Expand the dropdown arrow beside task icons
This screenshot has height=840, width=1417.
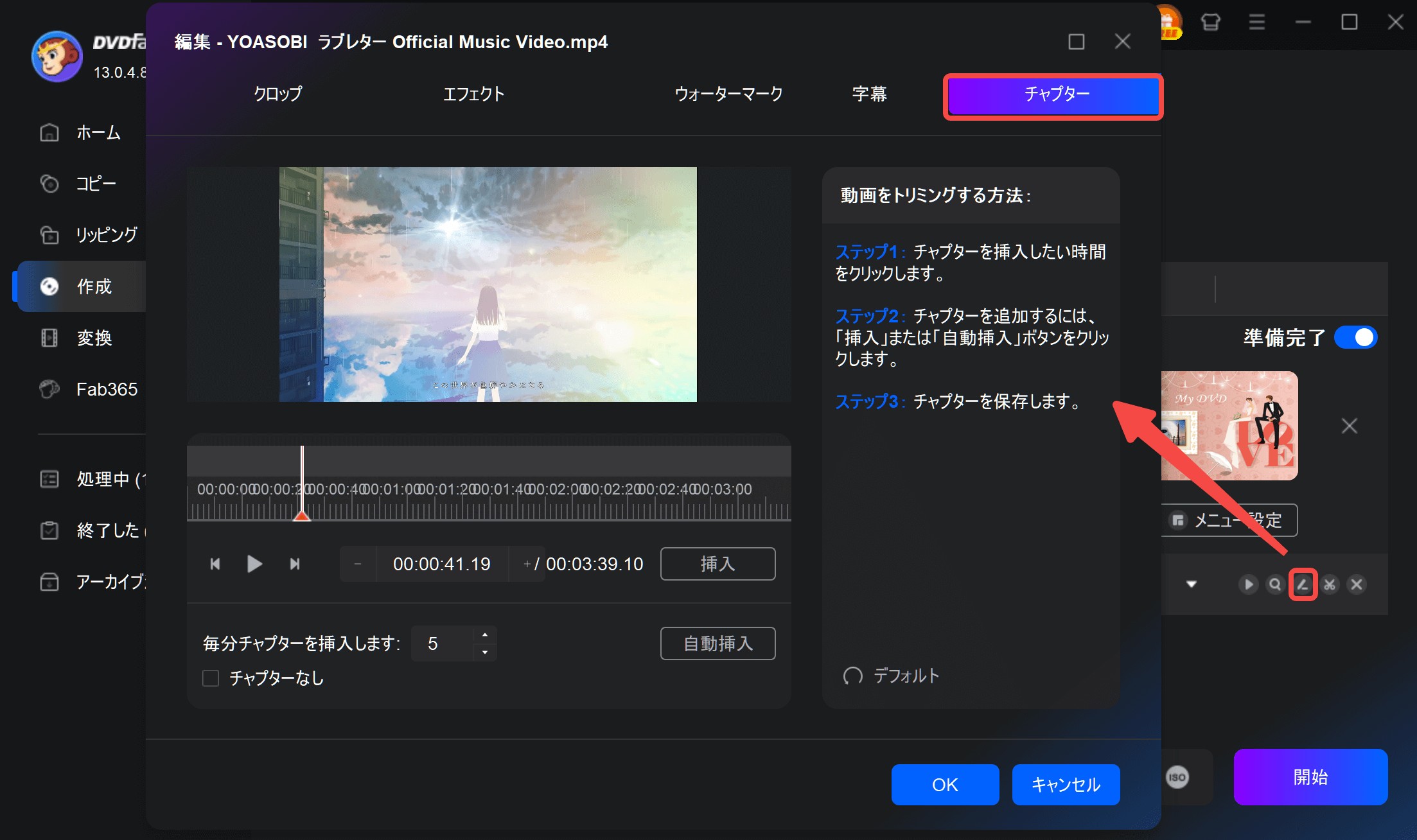coord(1192,584)
